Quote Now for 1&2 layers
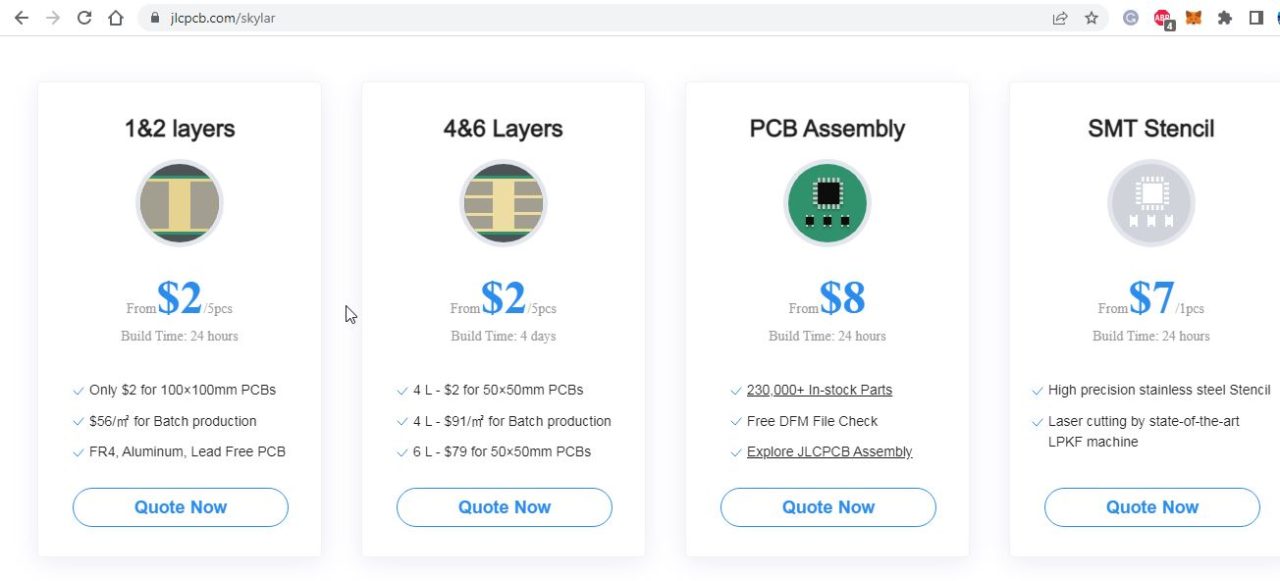This screenshot has width=1280, height=581. [180, 507]
